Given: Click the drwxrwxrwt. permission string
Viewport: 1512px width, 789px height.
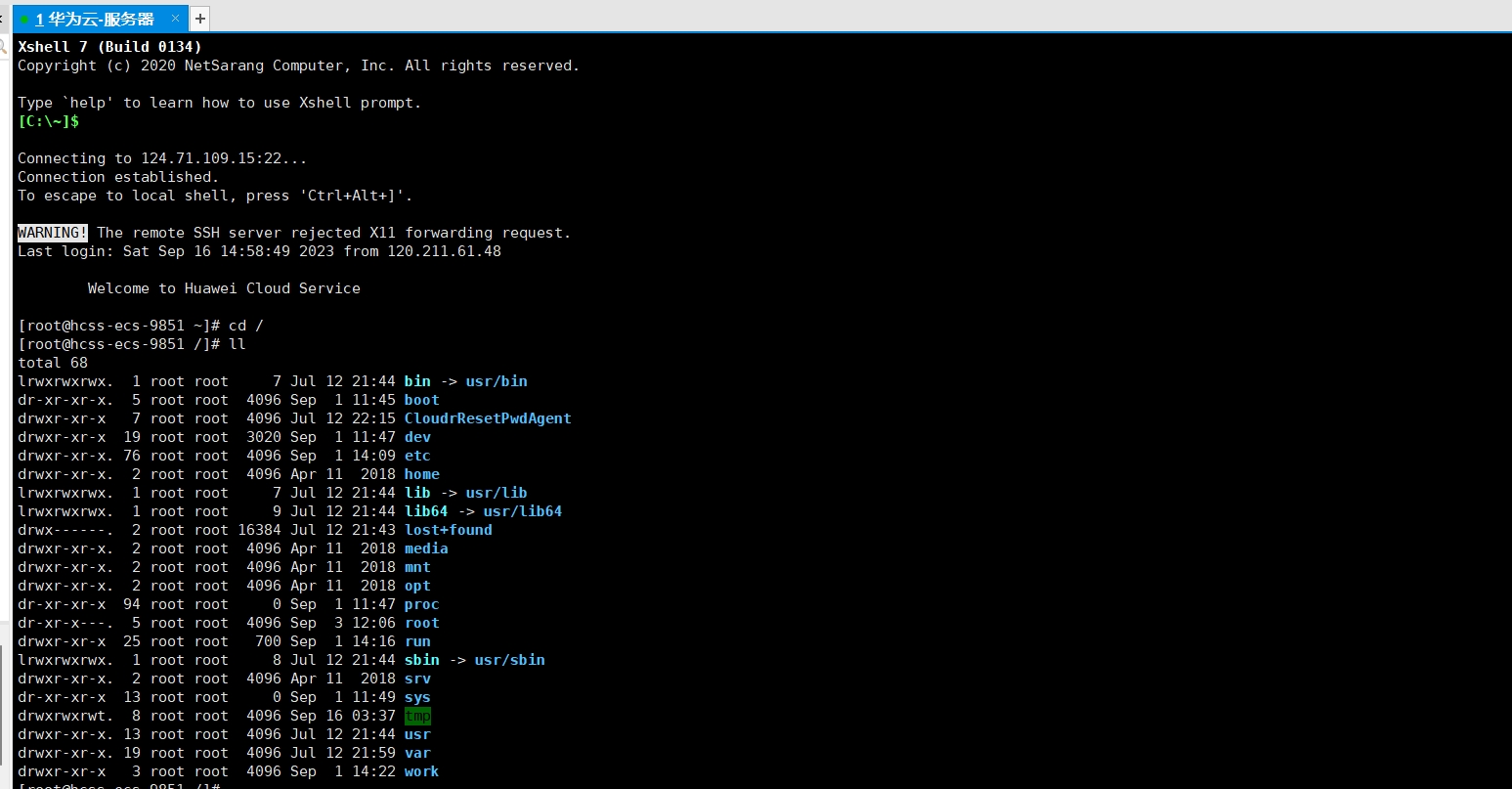Looking at the screenshot, I should (x=65, y=716).
